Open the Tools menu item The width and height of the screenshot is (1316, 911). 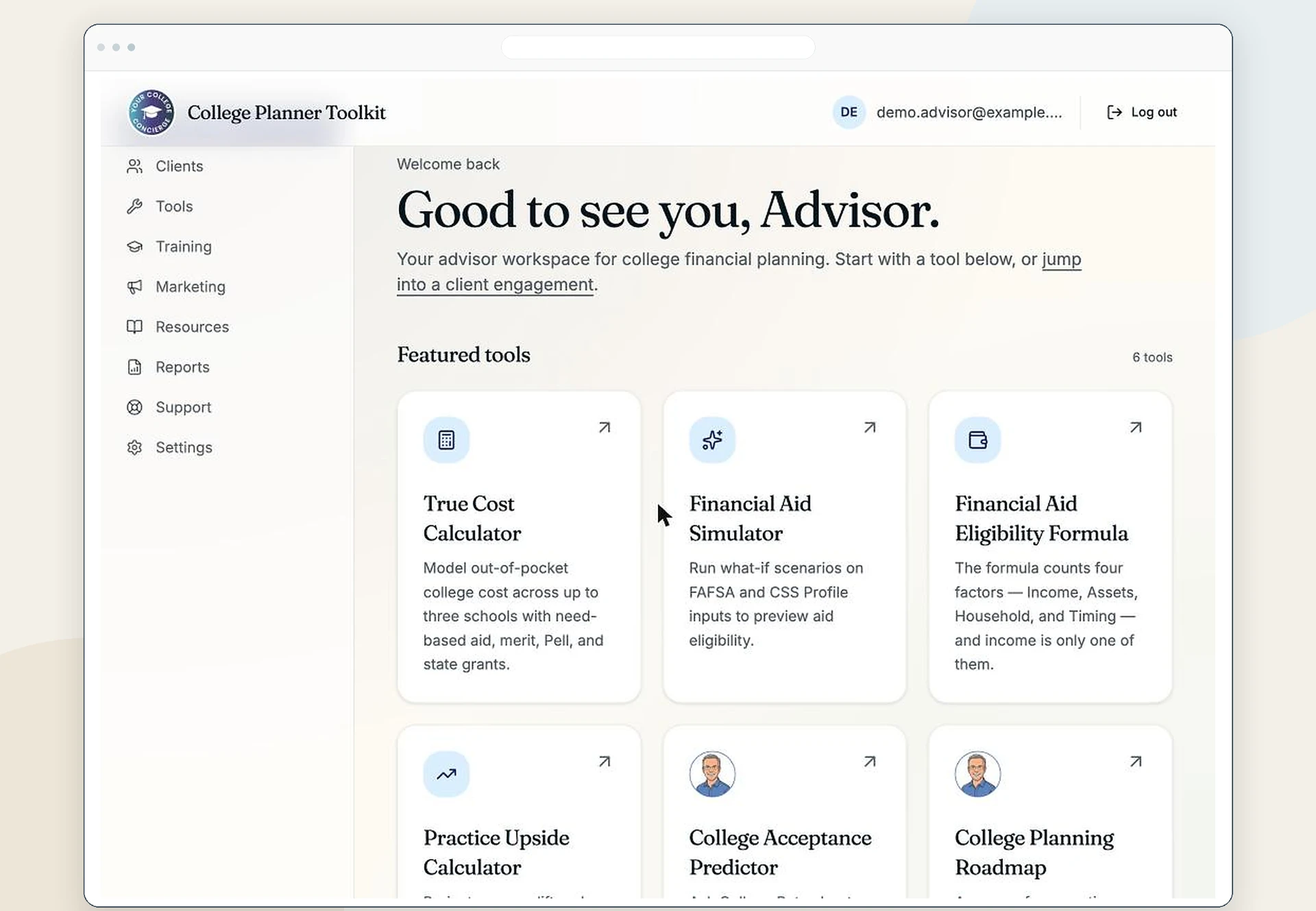point(174,206)
